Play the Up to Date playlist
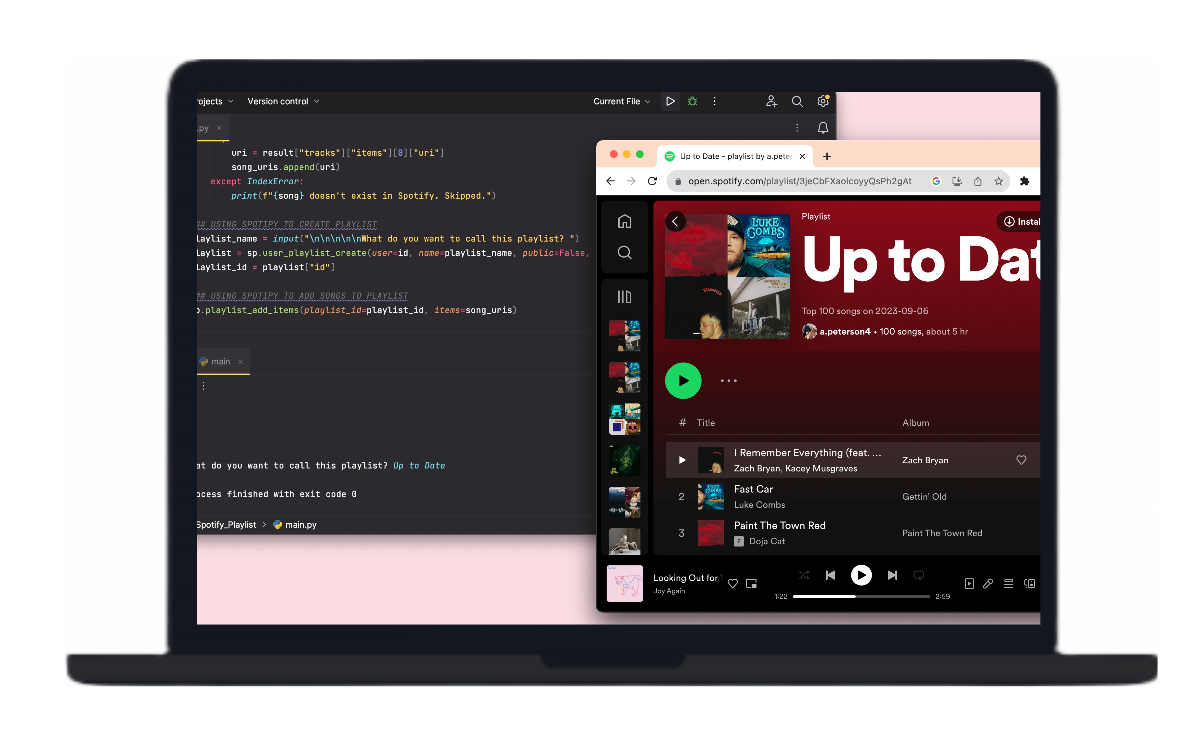Image resolution: width=1200 pixels, height=748 pixels. point(684,380)
